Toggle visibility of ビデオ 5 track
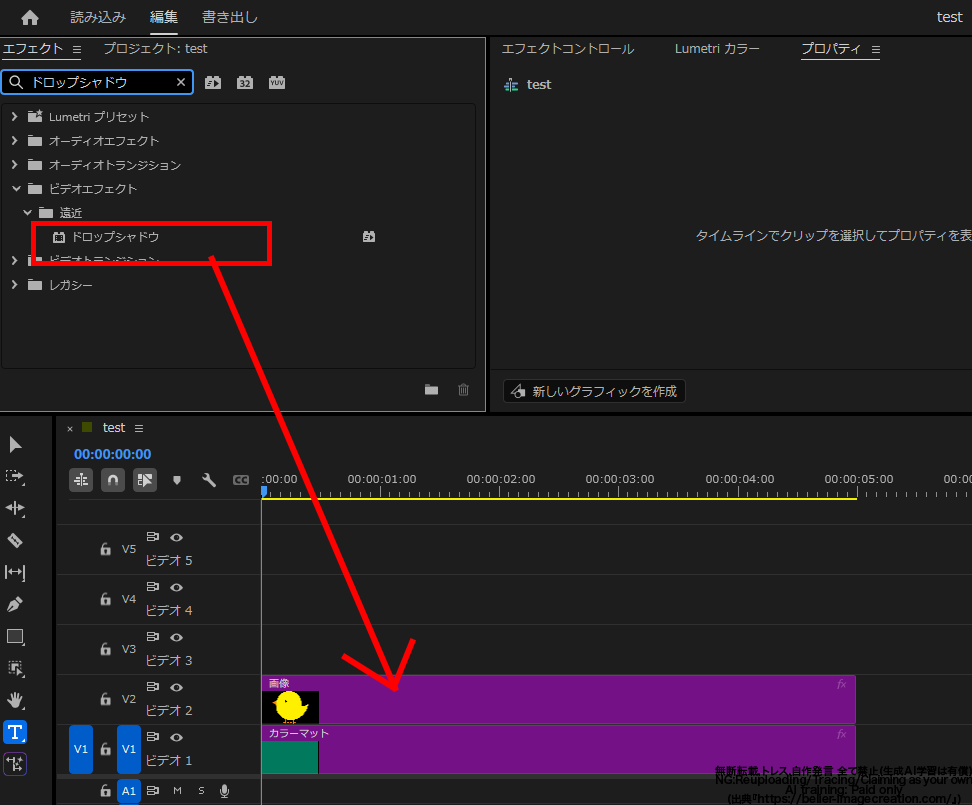Image resolution: width=972 pixels, height=805 pixels. (x=177, y=537)
